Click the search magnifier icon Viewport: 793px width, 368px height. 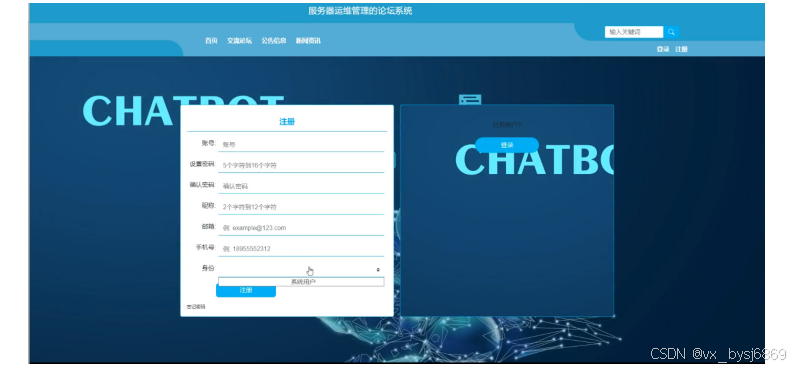click(671, 32)
